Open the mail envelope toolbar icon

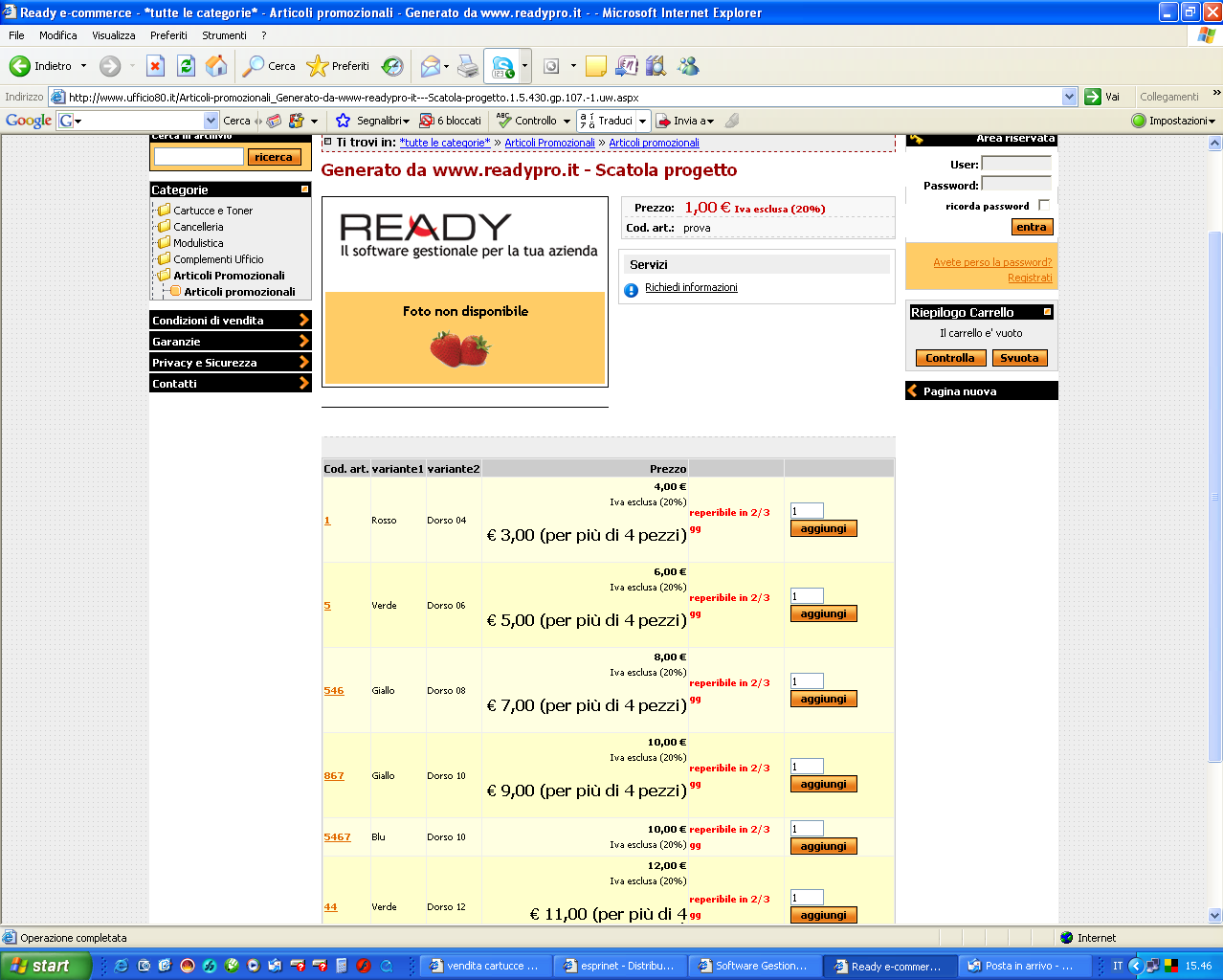coord(430,66)
